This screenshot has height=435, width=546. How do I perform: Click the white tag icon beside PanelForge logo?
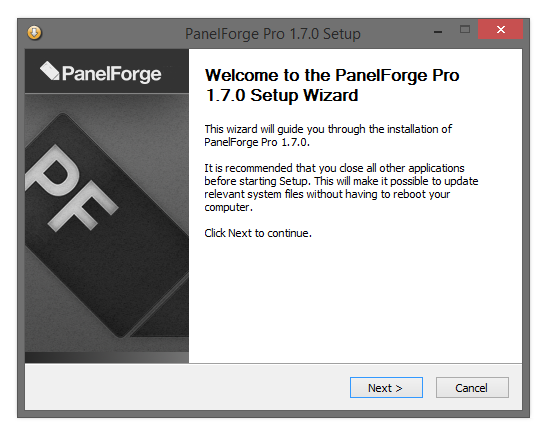(50, 71)
